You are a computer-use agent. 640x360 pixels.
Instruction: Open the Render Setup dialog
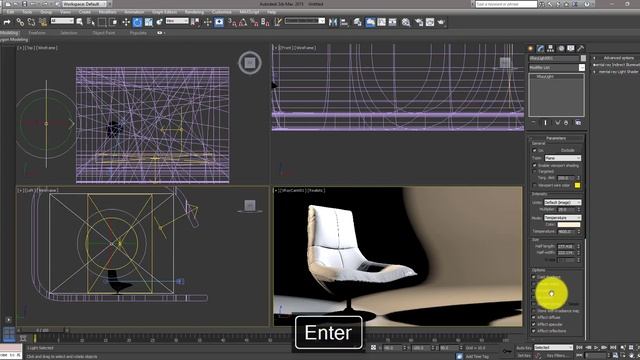click(419, 22)
